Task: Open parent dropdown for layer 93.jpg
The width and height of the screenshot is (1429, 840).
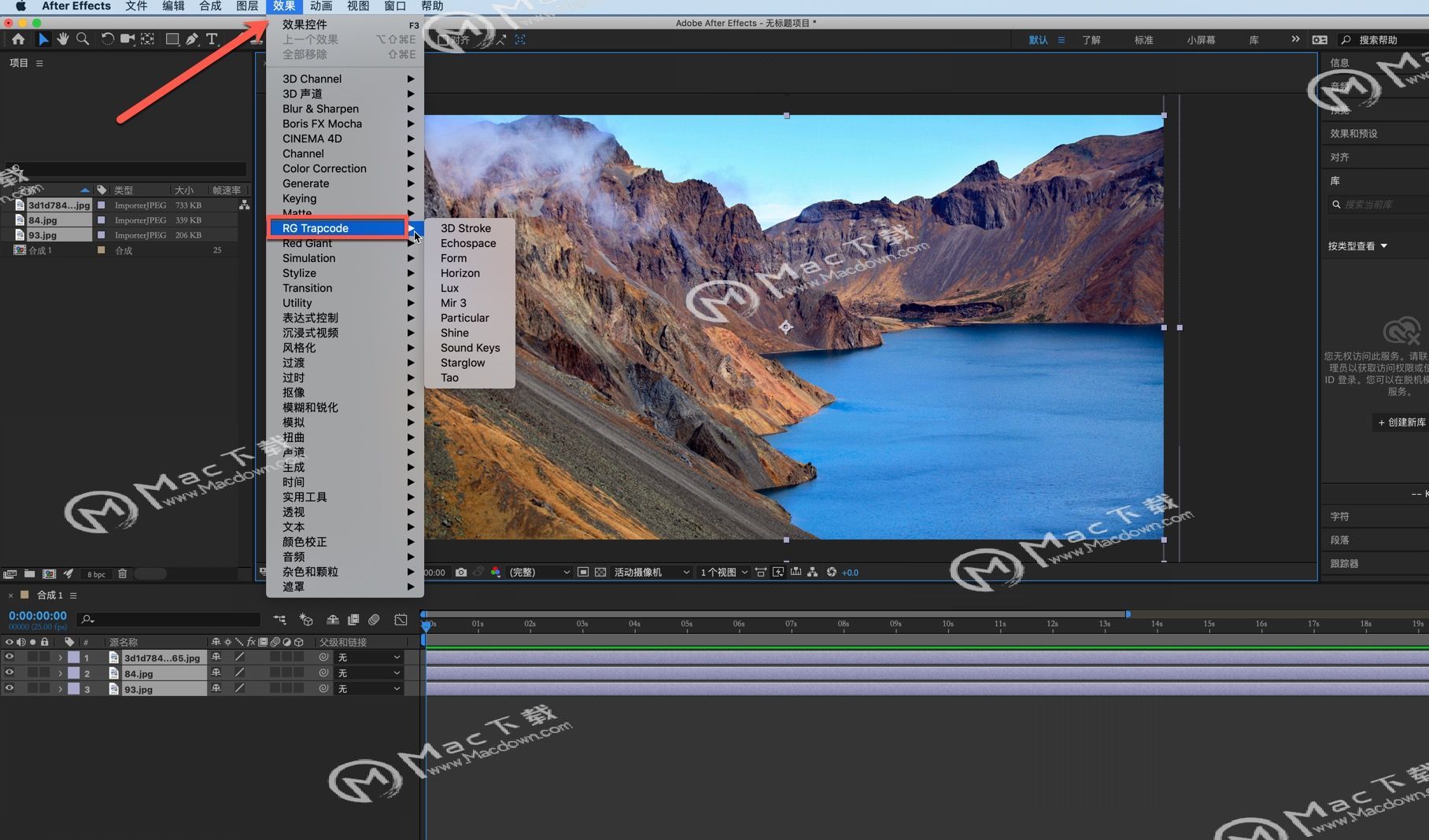Action: 369,689
